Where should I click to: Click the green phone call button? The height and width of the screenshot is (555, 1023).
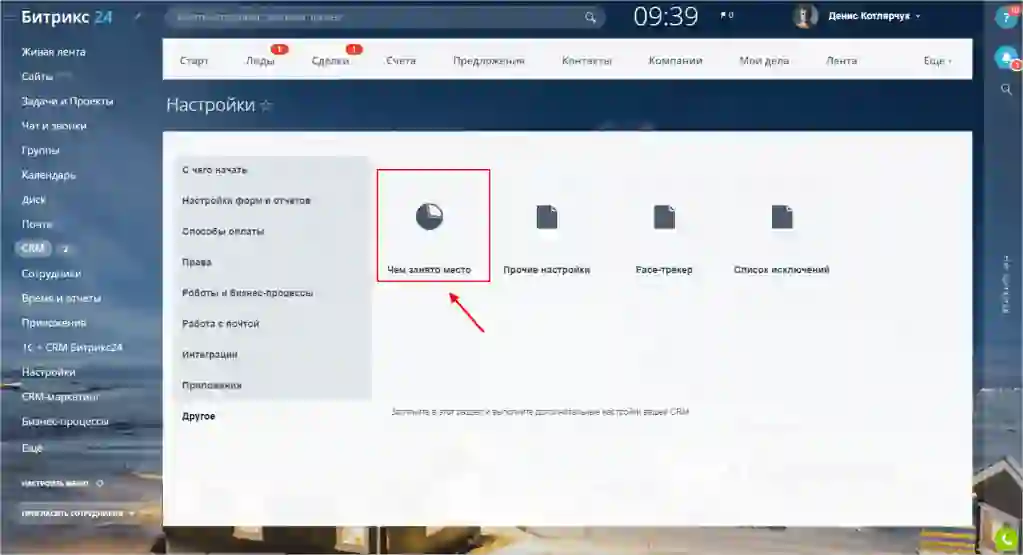click(x=1006, y=537)
